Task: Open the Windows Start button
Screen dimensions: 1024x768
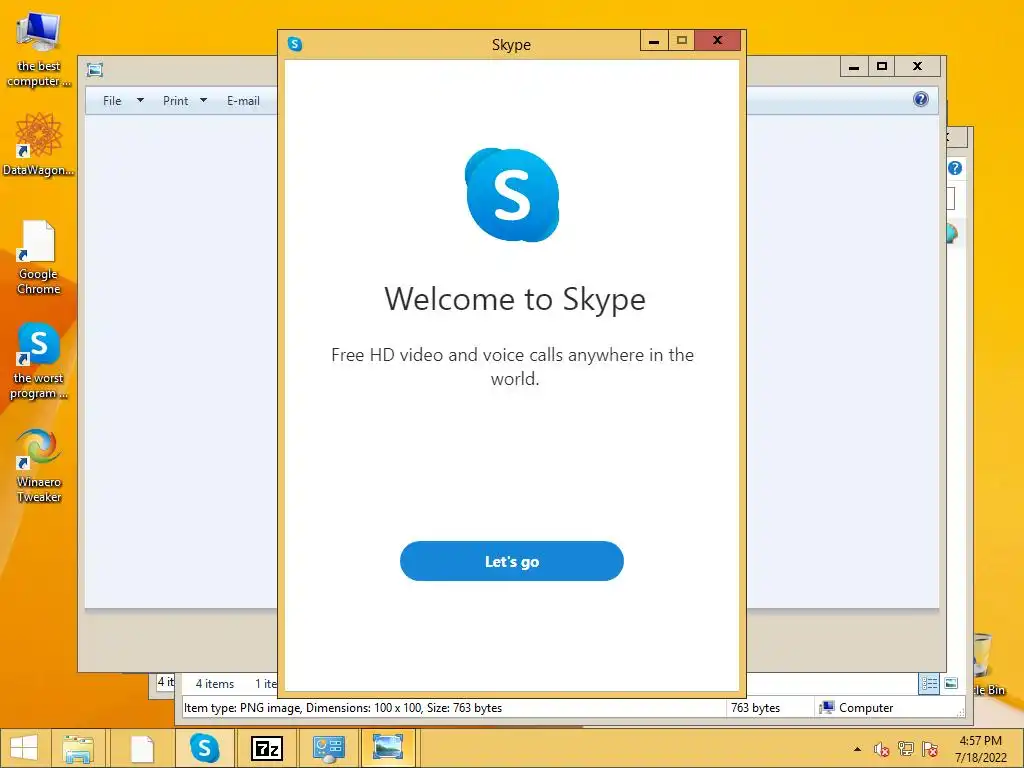Action: click(x=24, y=748)
